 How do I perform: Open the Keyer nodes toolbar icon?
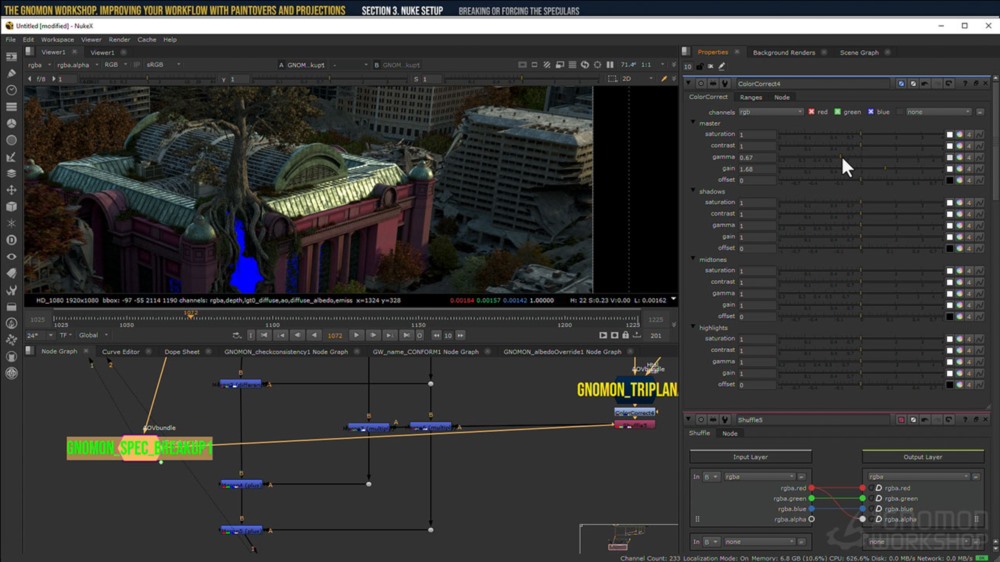[11, 157]
